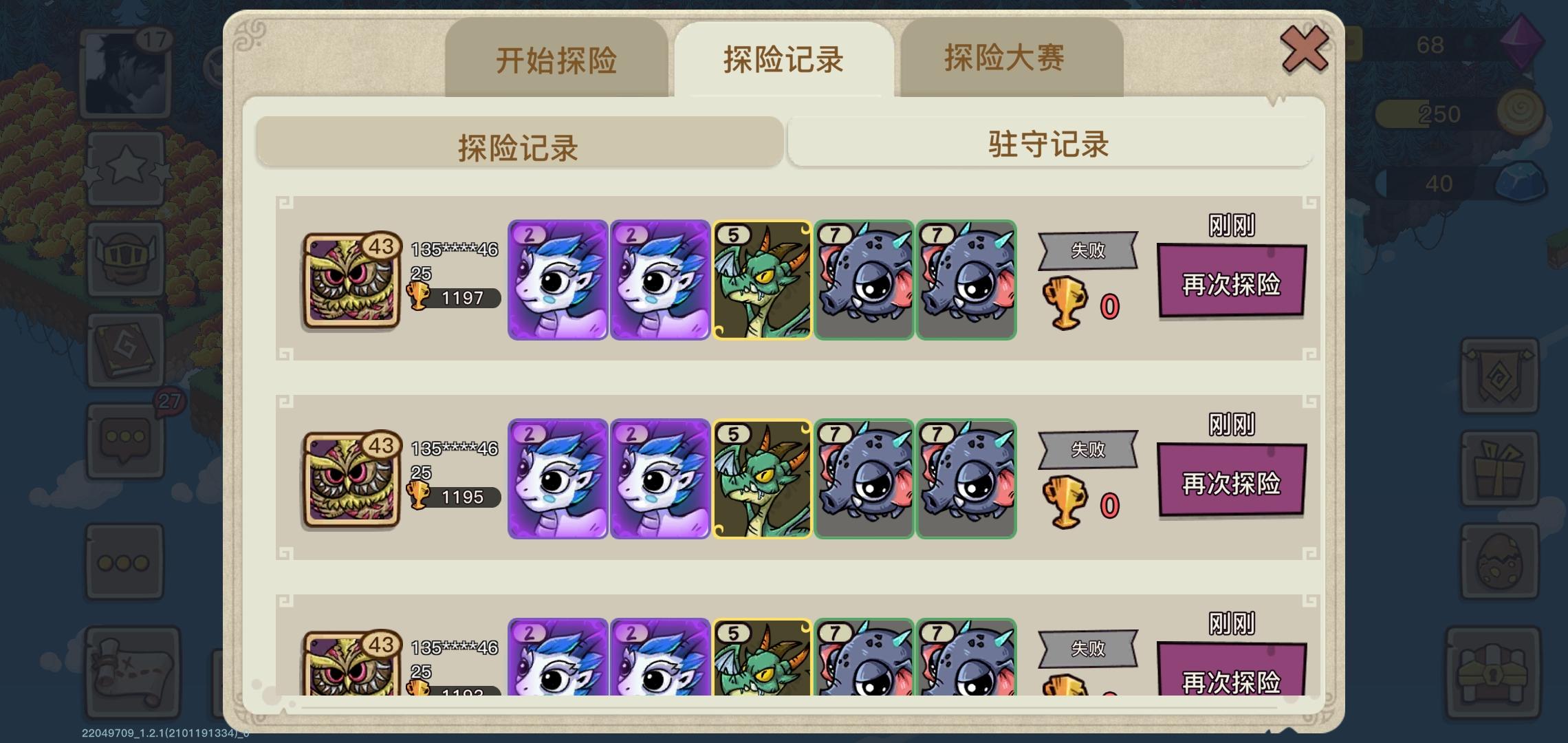Tap the owl avatar in first record
Viewport: 1568px width, 743px height.
click(x=351, y=281)
